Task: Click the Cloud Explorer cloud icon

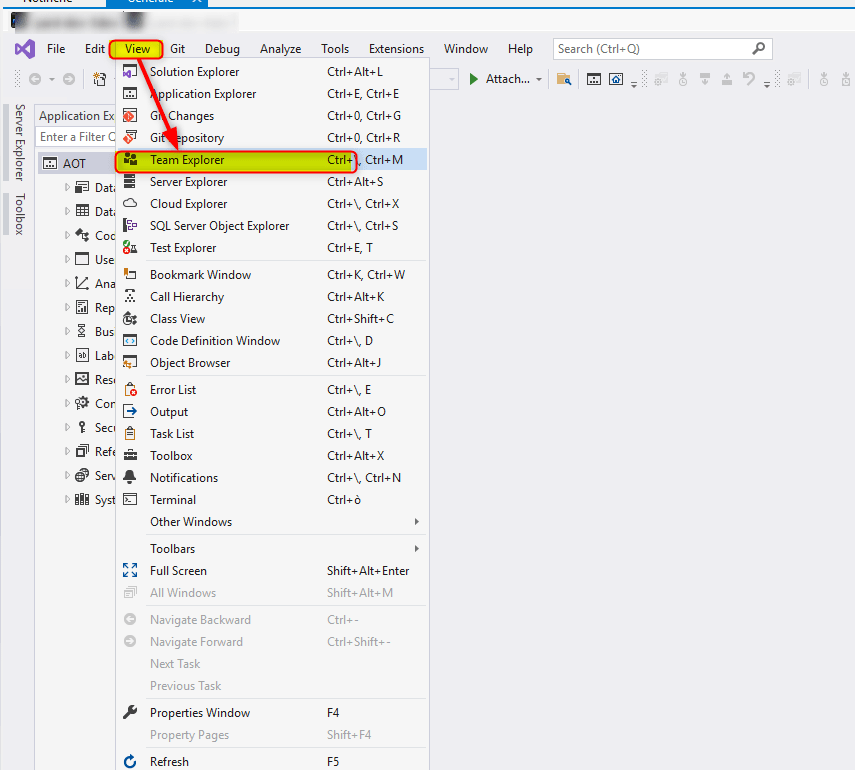Action: click(x=130, y=204)
